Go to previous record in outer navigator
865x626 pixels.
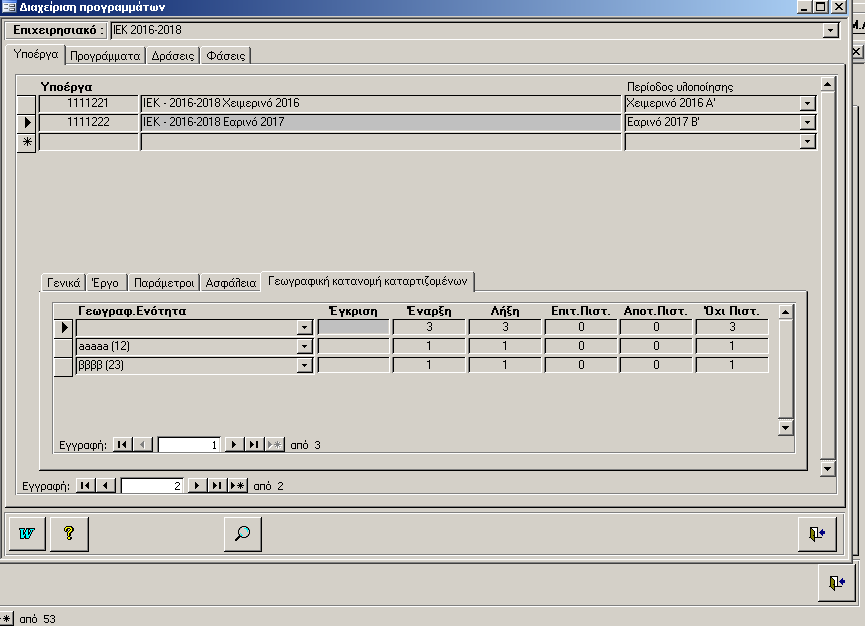pos(105,485)
